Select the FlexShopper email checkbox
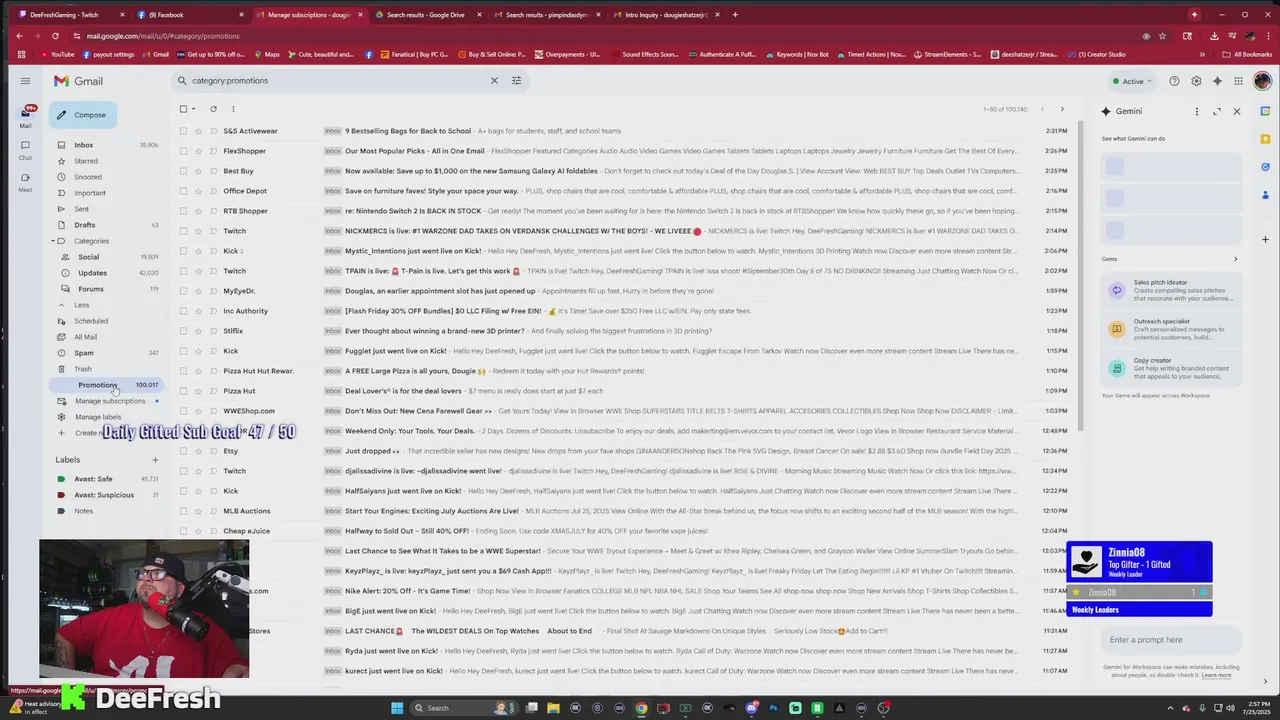The width and height of the screenshot is (1280, 720). tap(183, 151)
